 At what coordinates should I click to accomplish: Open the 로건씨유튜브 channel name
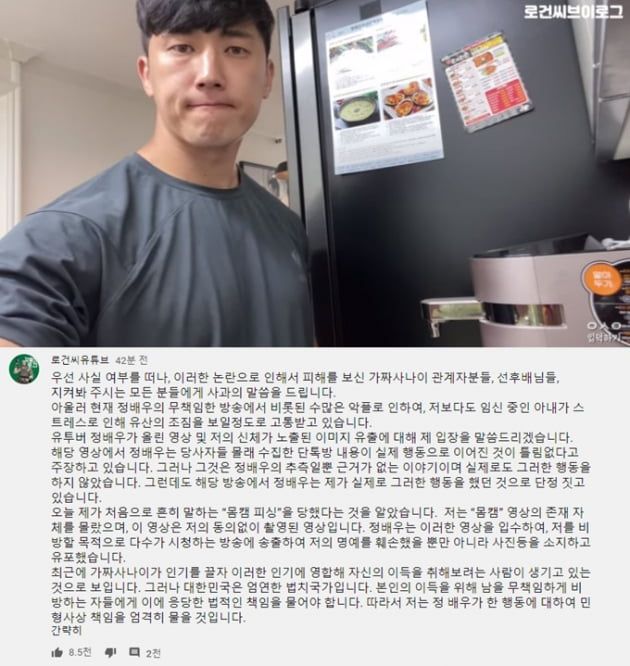point(80,360)
